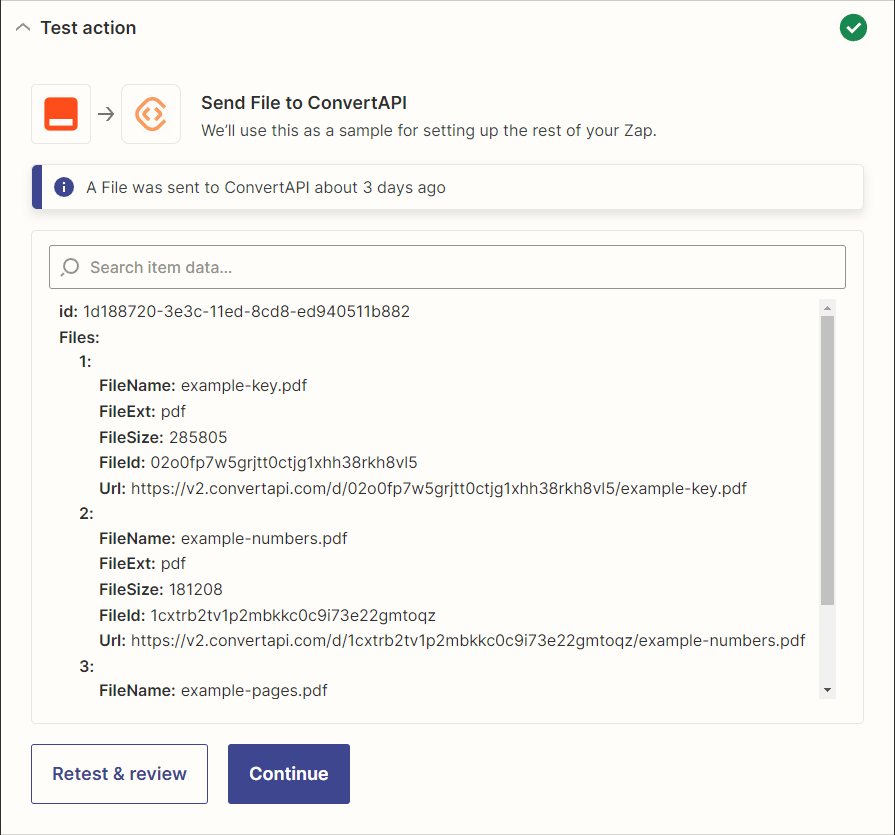Click the 'A File was sent to ConvertAPI' message

tap(266, 187)
